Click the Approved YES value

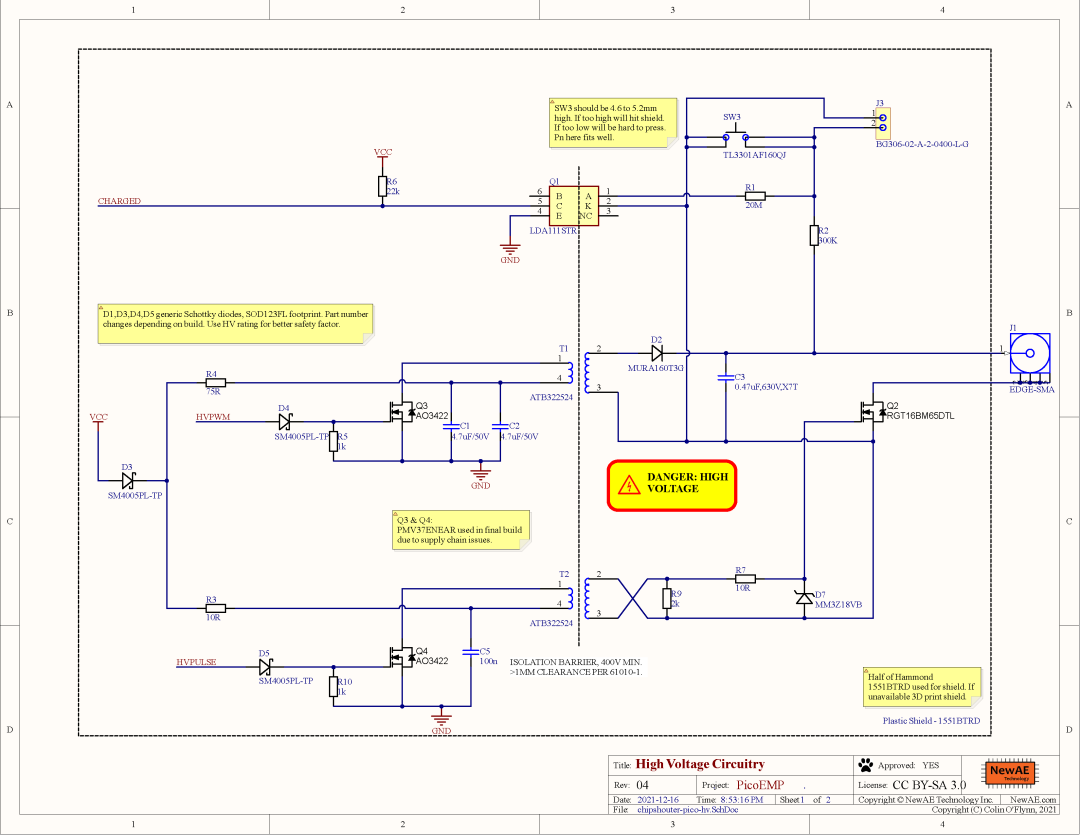pos(931,765)
